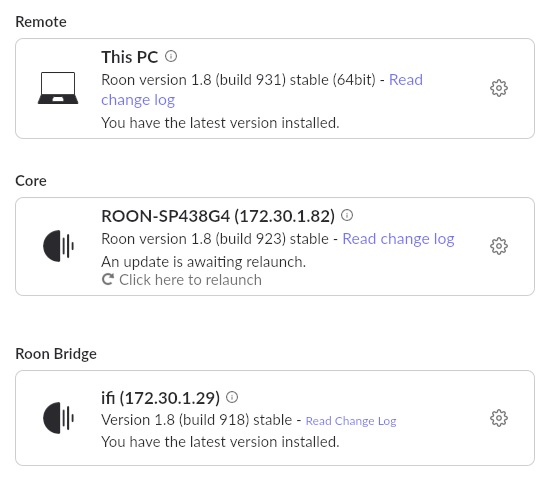Open Read Change Log for ifi bridge
Viewport: 557px width, 492px height.
[x=351, y=421]
